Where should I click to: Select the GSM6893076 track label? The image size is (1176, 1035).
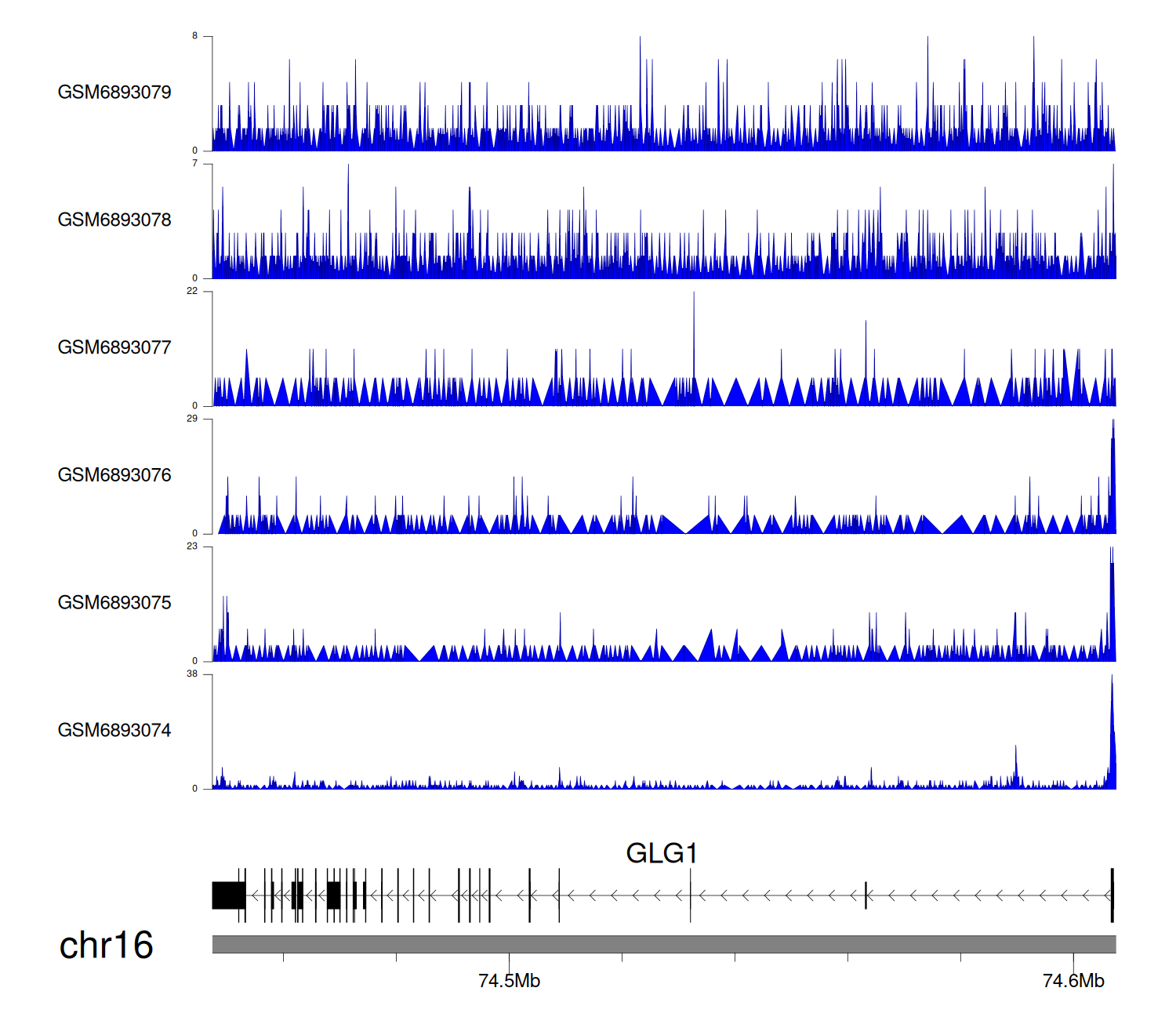[x=114, y=475]
